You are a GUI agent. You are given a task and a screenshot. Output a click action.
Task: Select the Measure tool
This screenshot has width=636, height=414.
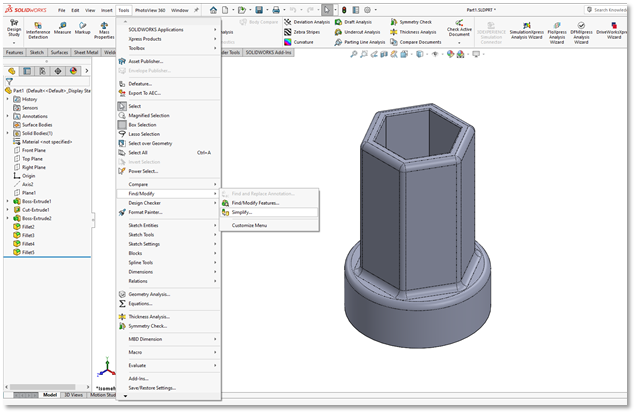pyautogui.click(x=62, y=28)
